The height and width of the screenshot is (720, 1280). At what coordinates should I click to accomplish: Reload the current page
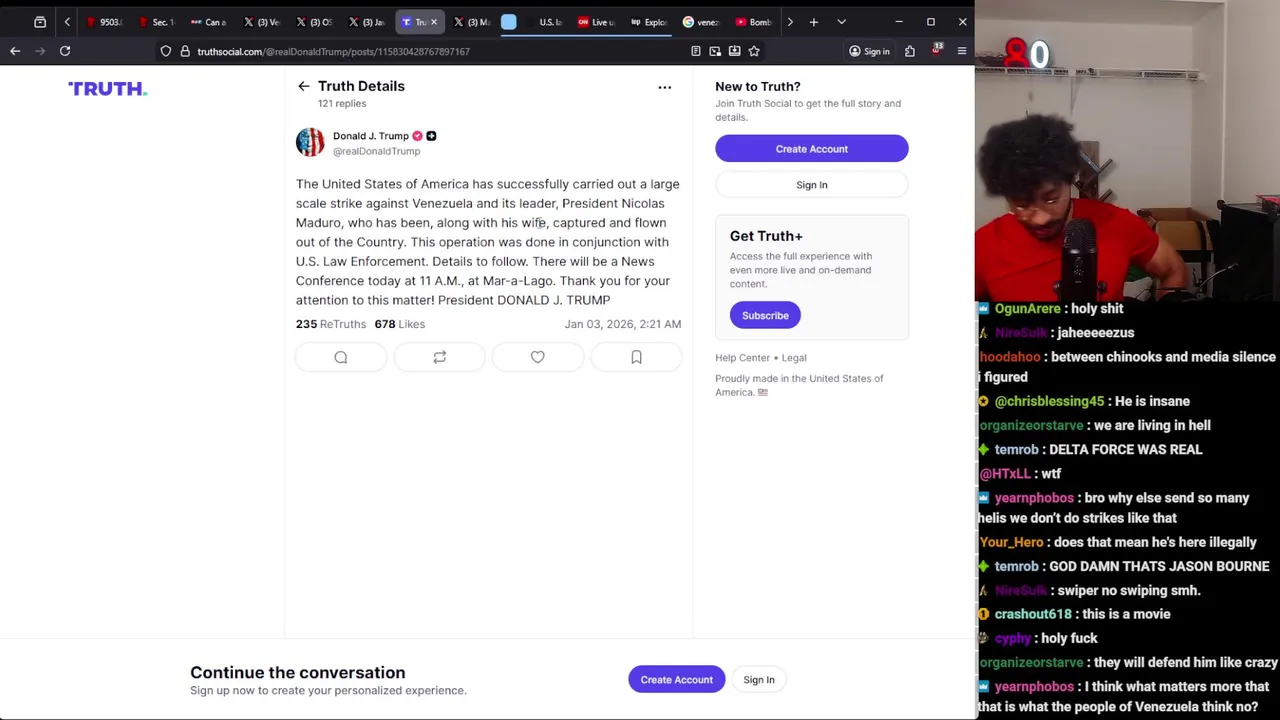point(65,51)
